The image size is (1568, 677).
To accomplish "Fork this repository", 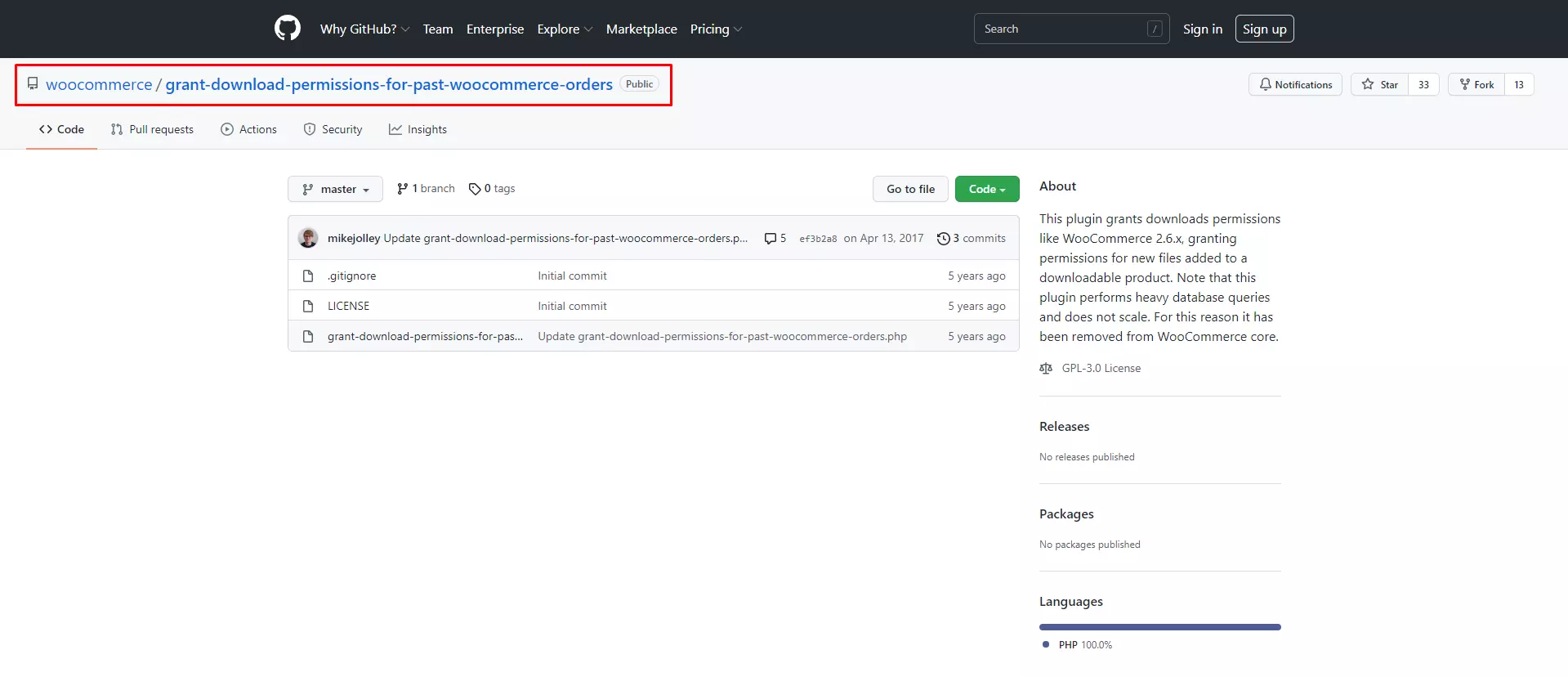I will click(x=1476, y=84).
